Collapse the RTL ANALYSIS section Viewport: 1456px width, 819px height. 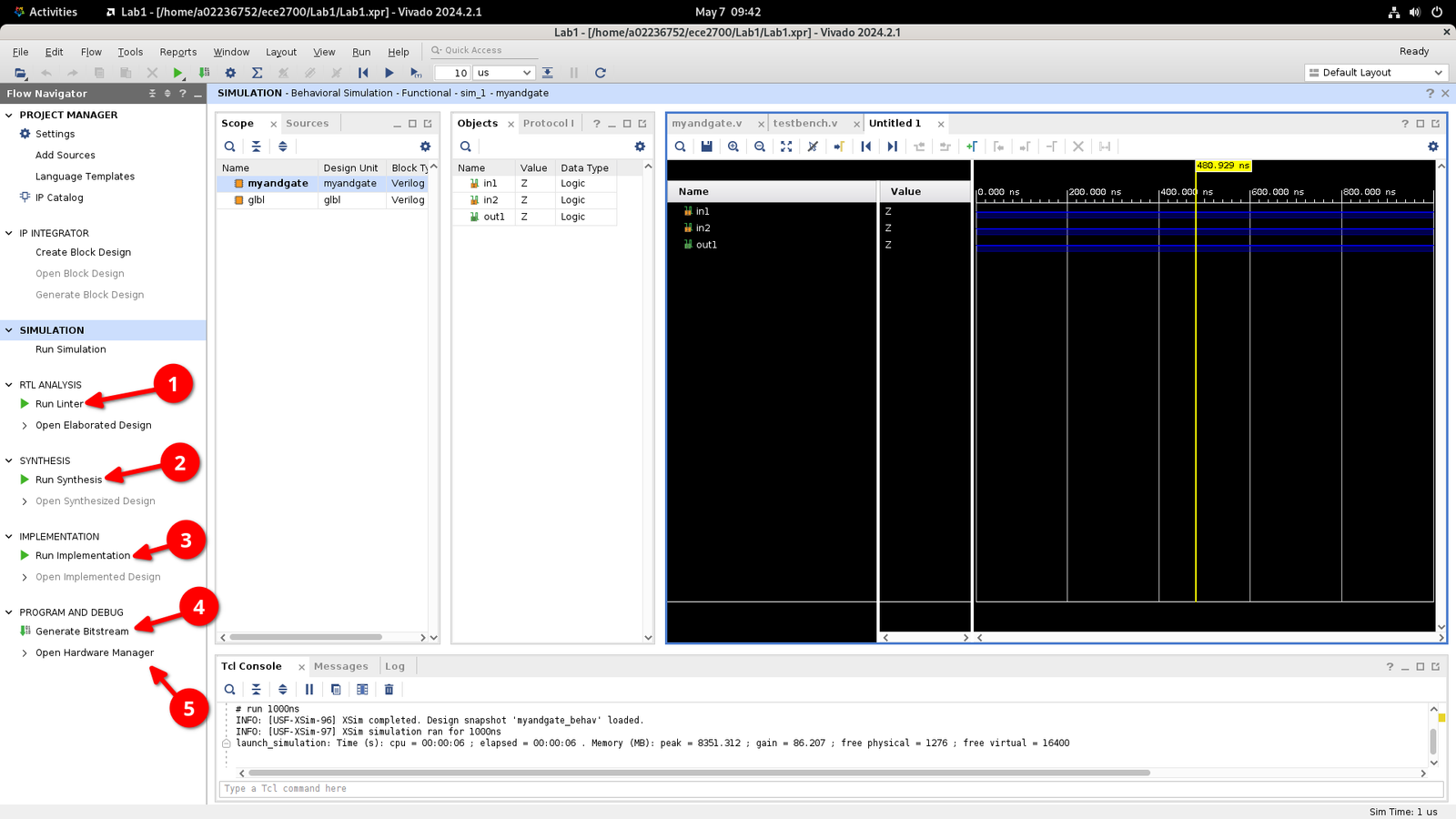[9, 385]
